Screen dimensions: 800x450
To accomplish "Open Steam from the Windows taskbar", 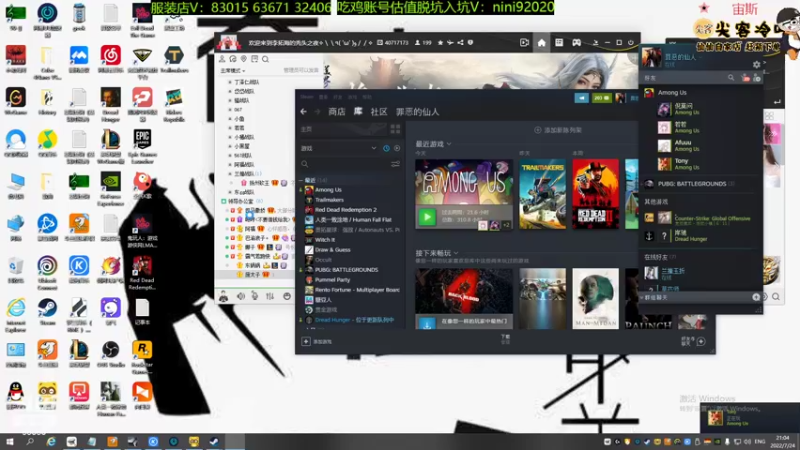I will pyautogui.click(x=214, y=442).
